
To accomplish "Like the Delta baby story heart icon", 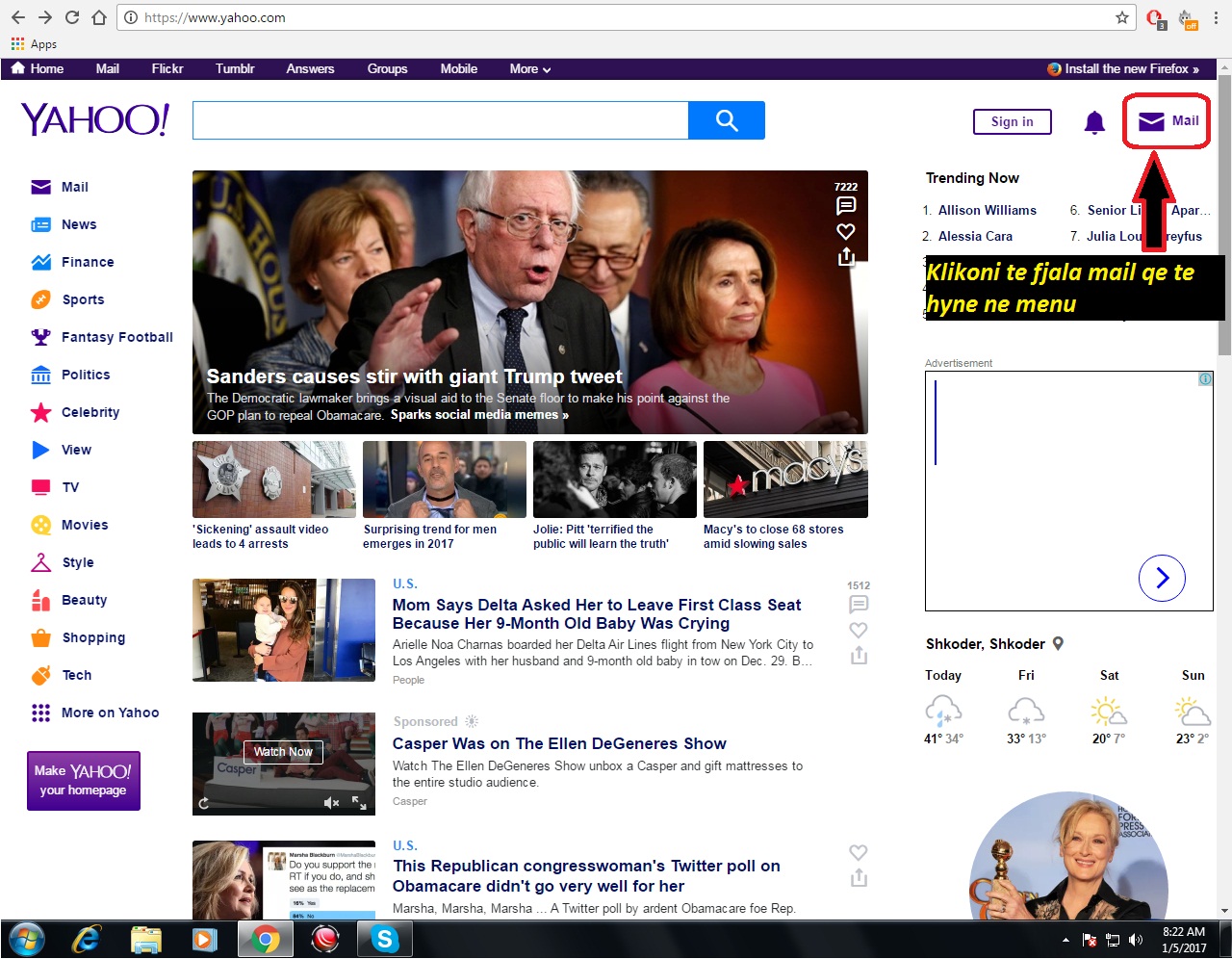I will coord(859,630).
